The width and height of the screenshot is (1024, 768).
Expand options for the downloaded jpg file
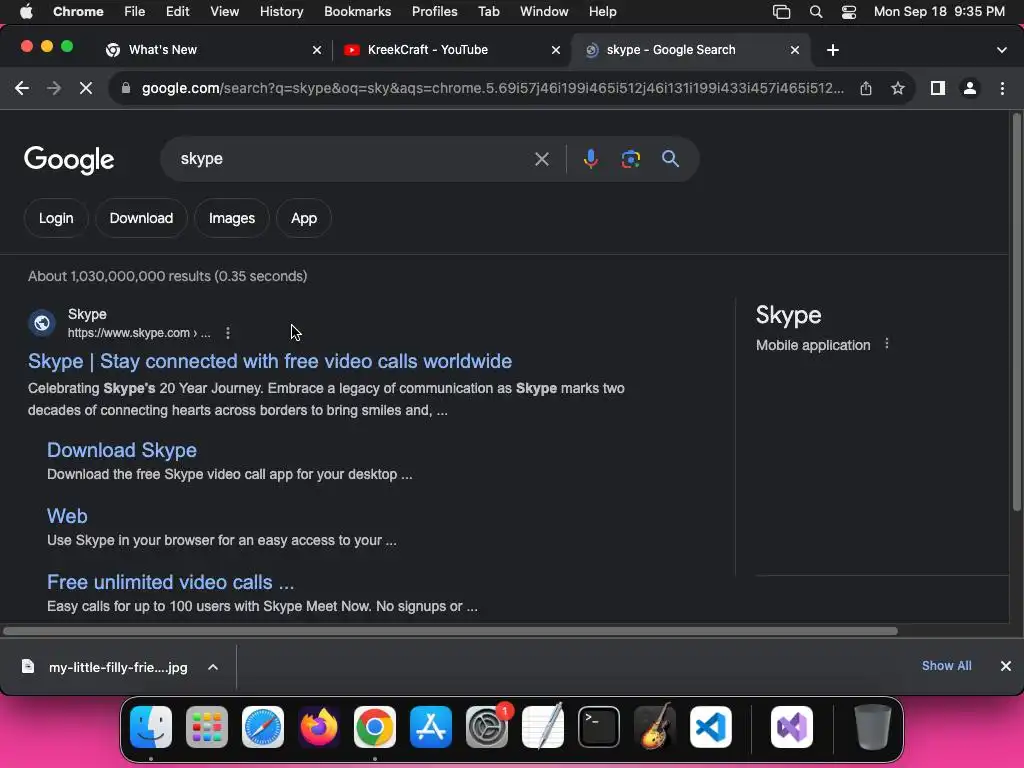pos(213,667)
